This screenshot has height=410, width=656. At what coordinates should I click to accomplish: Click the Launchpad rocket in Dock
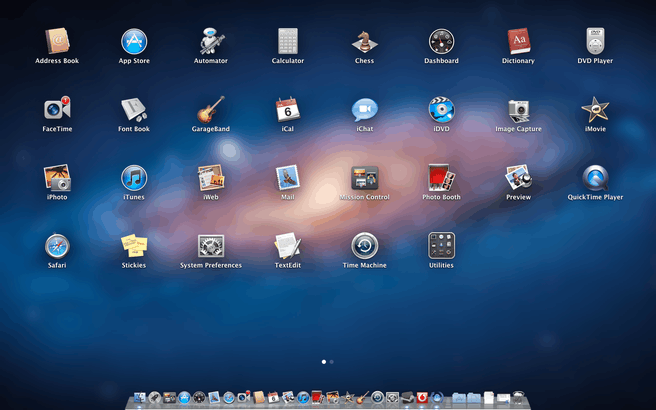[x=154, y=397]
